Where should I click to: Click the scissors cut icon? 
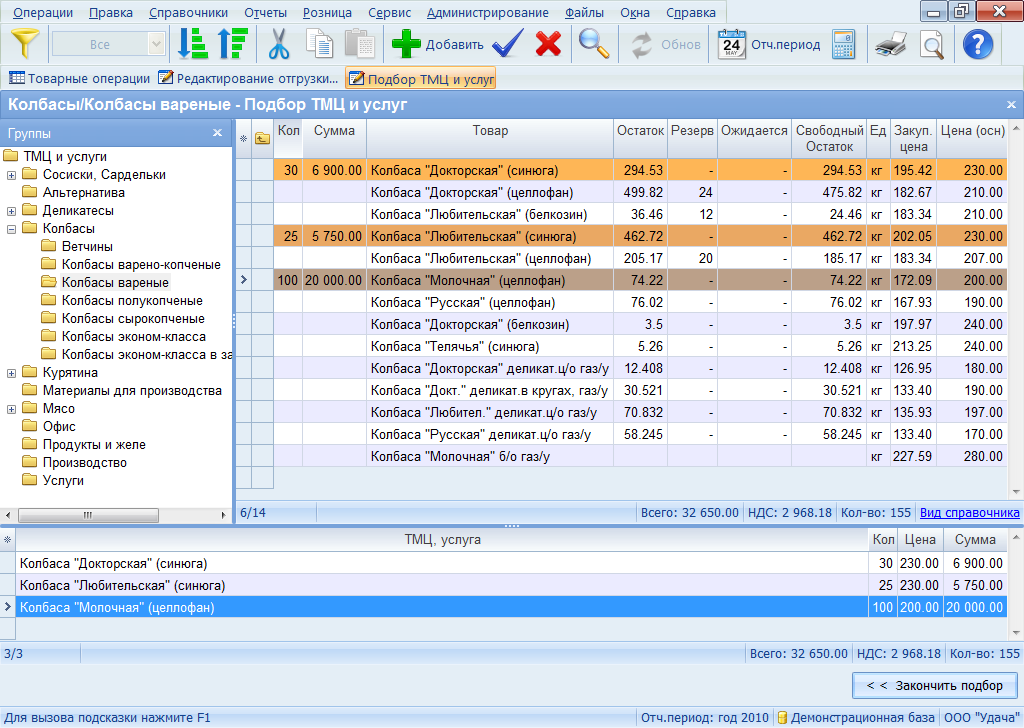pos(278,45)
